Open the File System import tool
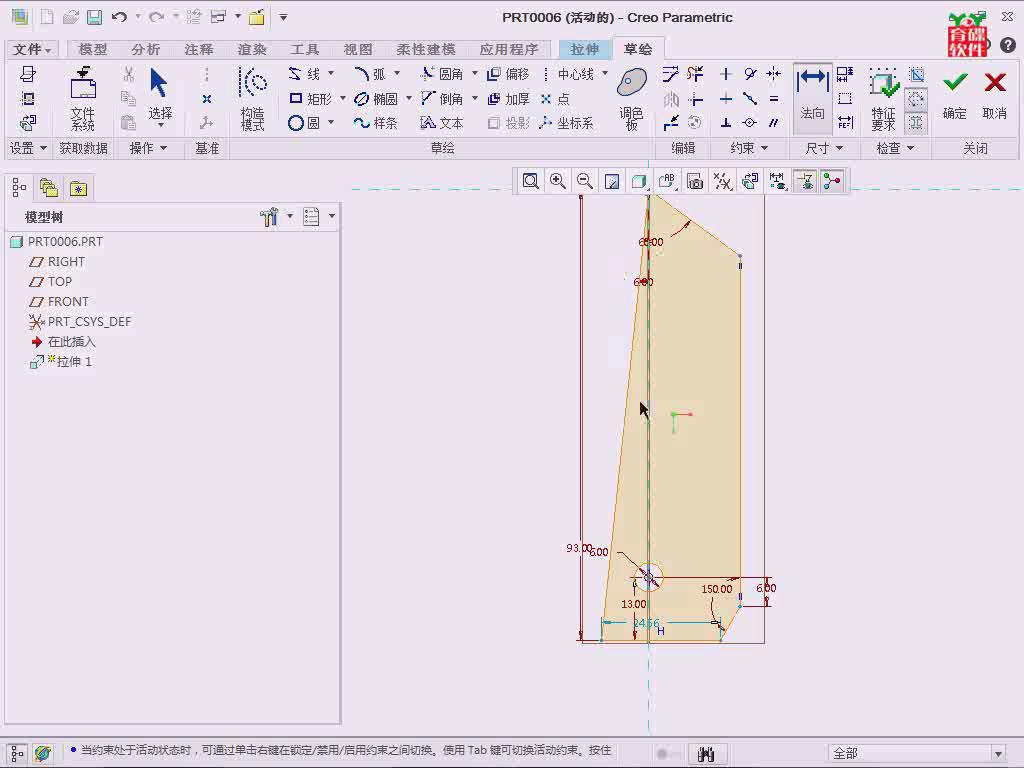 point(83,98)
